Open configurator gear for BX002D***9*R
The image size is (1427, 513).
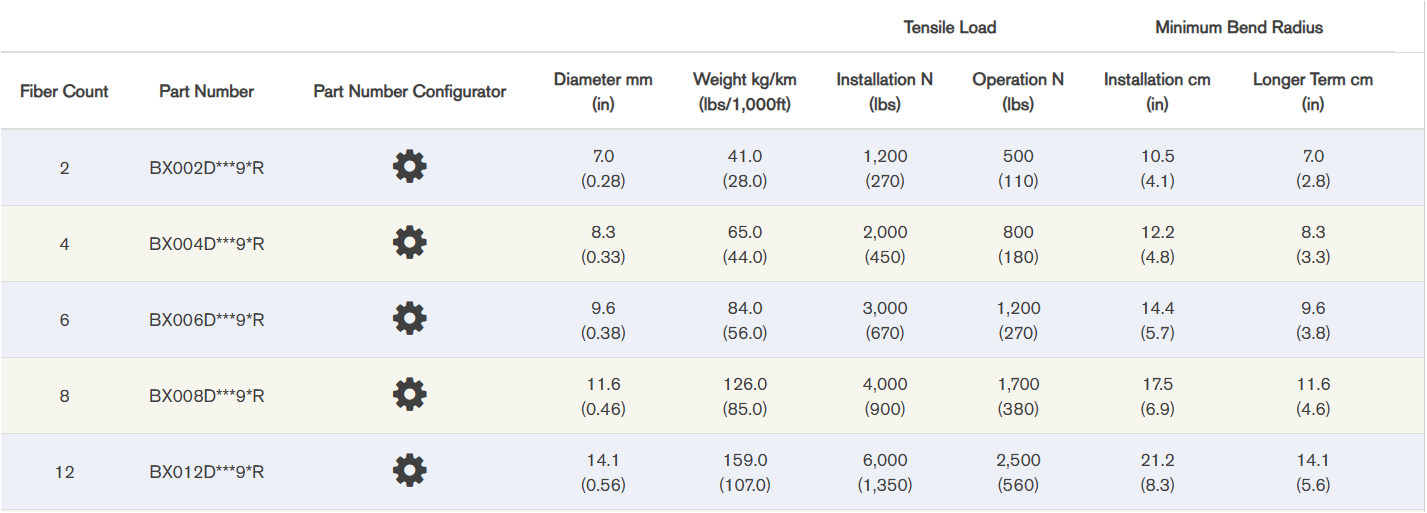pyautogui.click(x=409, y=166)
